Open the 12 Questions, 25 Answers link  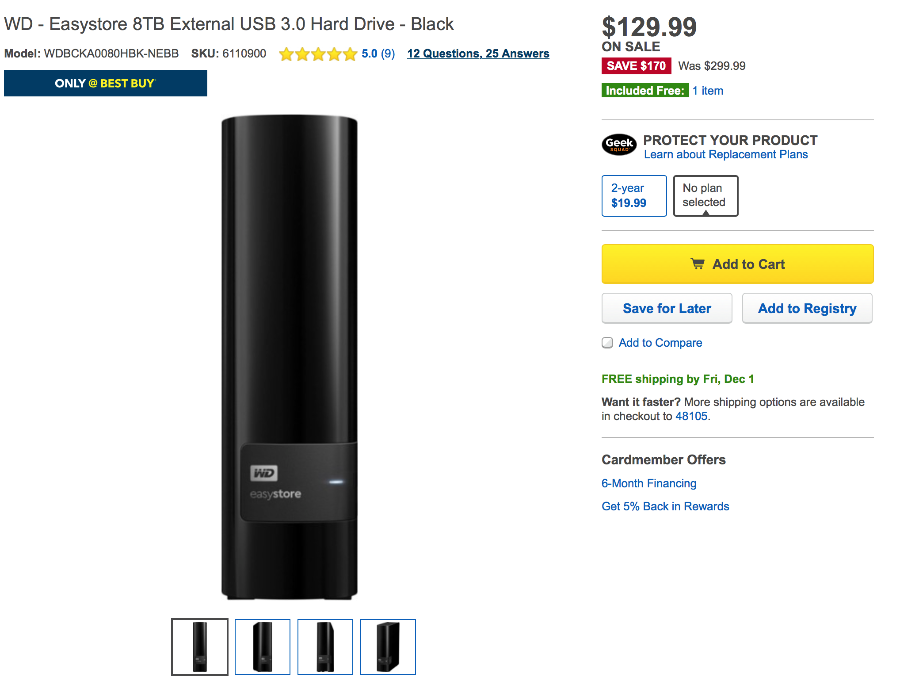click(478, 53)
